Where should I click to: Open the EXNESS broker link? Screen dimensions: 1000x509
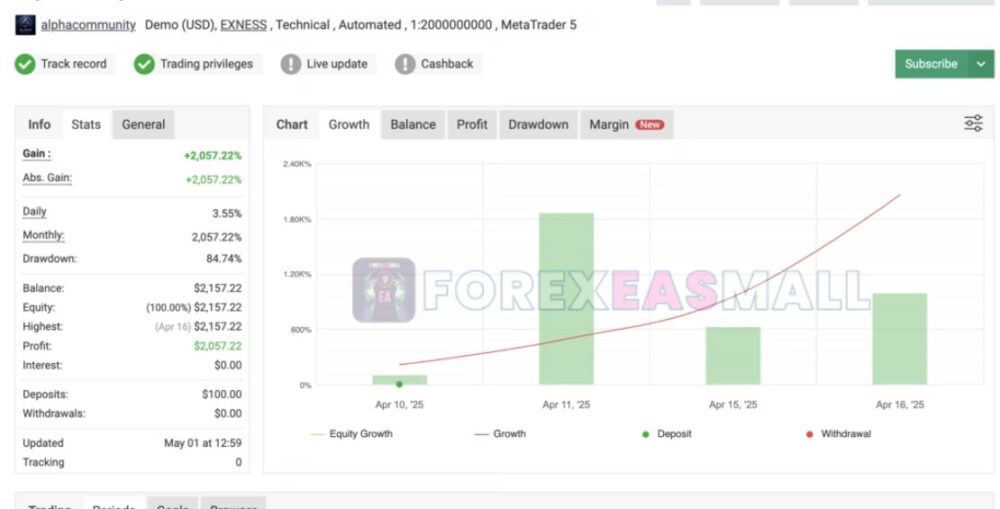pyautogui.click(x=244, y=25)
